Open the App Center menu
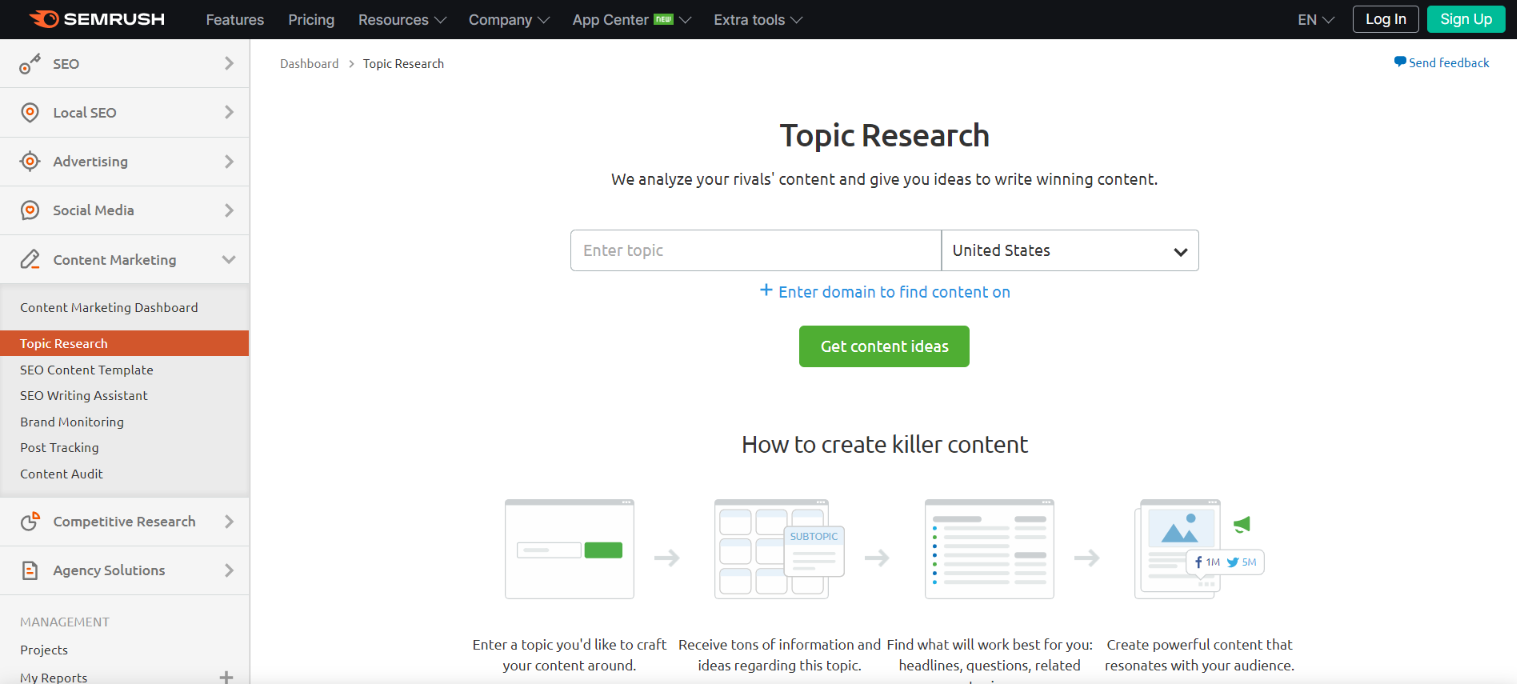1517x684 pixels. point(632,20)
